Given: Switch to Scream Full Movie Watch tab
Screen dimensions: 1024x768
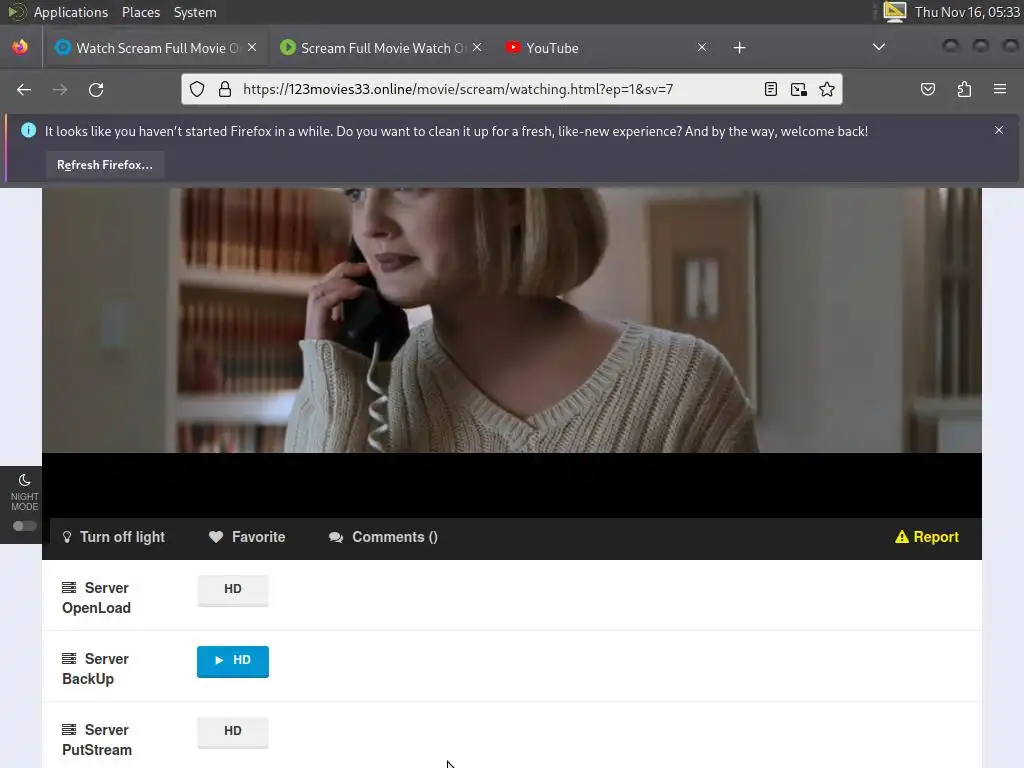Looking at the screenshot, I should click(x=381, y=48).
